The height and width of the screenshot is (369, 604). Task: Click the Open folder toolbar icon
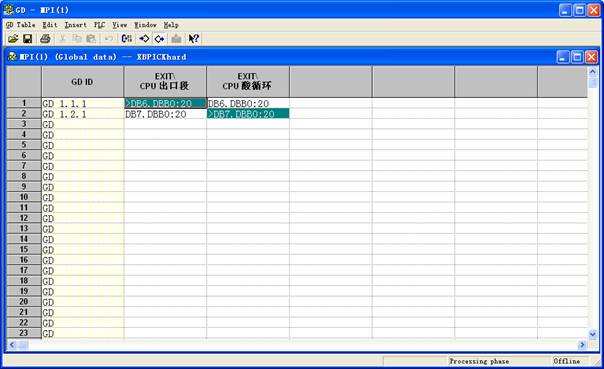(13, 39)
